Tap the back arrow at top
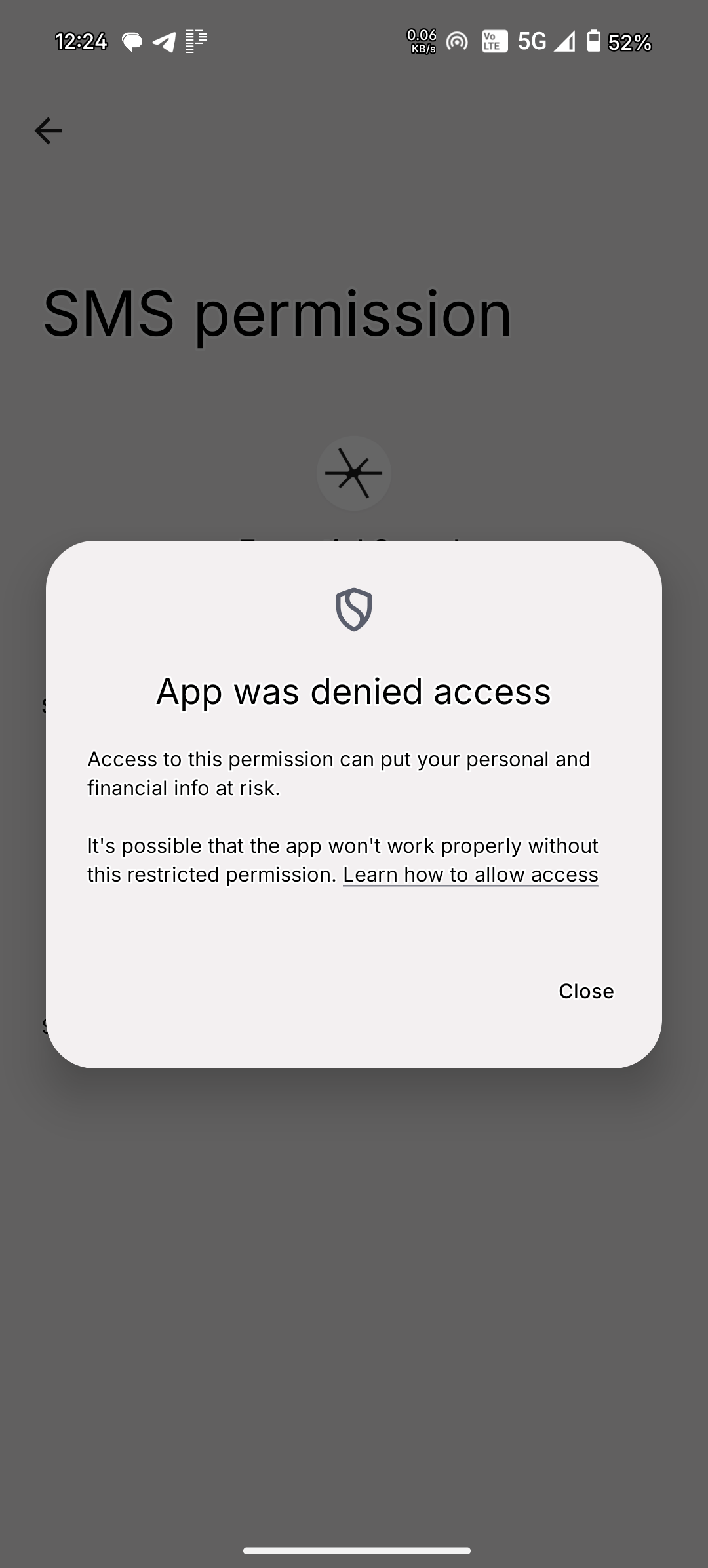 [48, 130]
